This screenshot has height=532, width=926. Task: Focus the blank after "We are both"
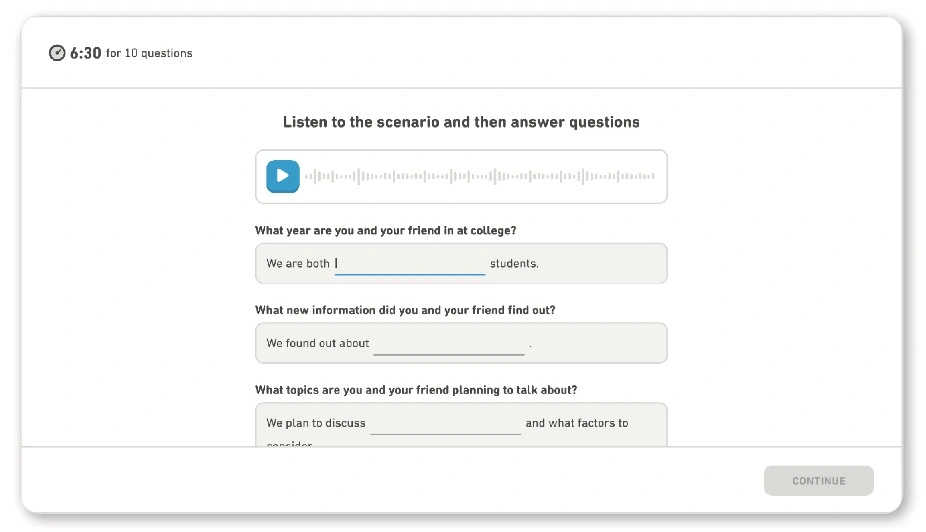(410, 264)
